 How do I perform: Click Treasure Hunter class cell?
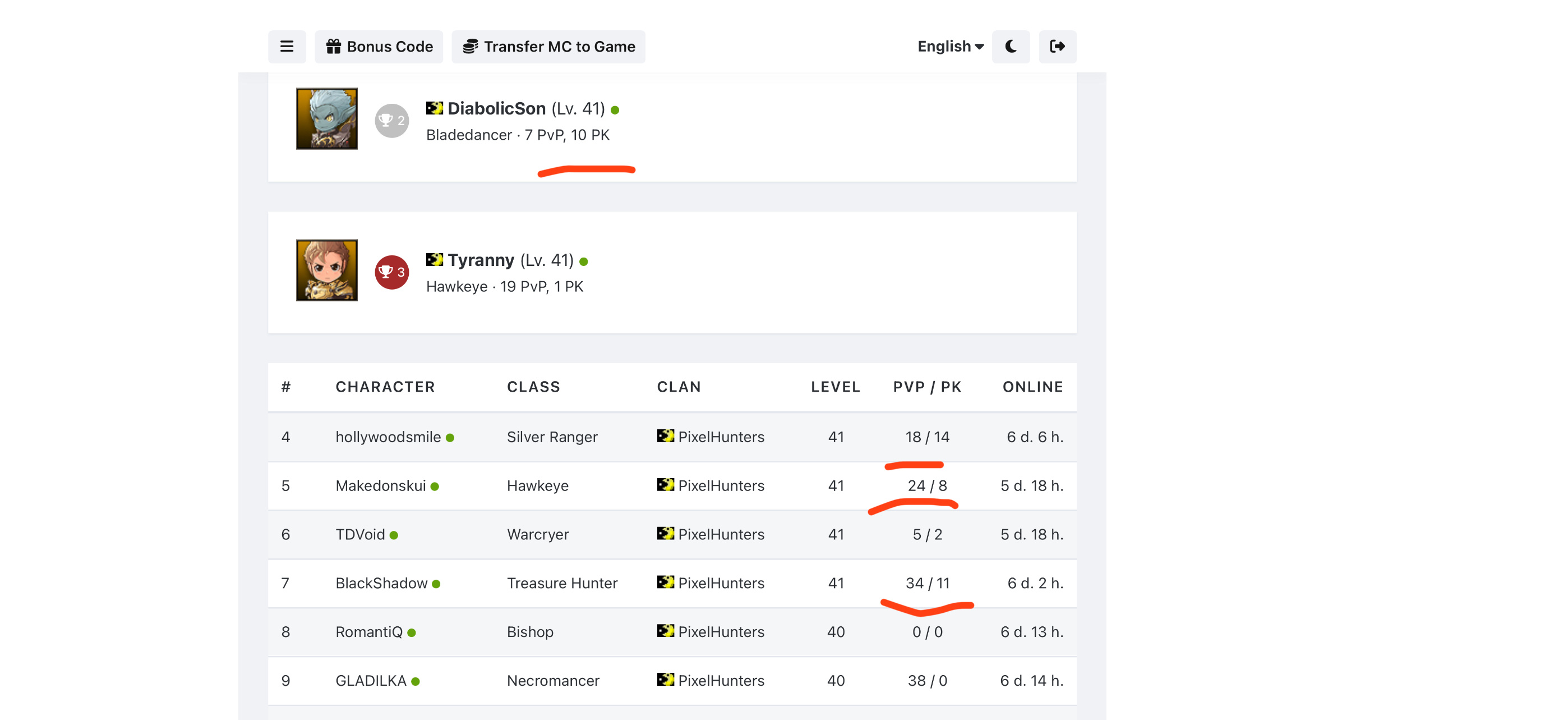tap(562, 583)
